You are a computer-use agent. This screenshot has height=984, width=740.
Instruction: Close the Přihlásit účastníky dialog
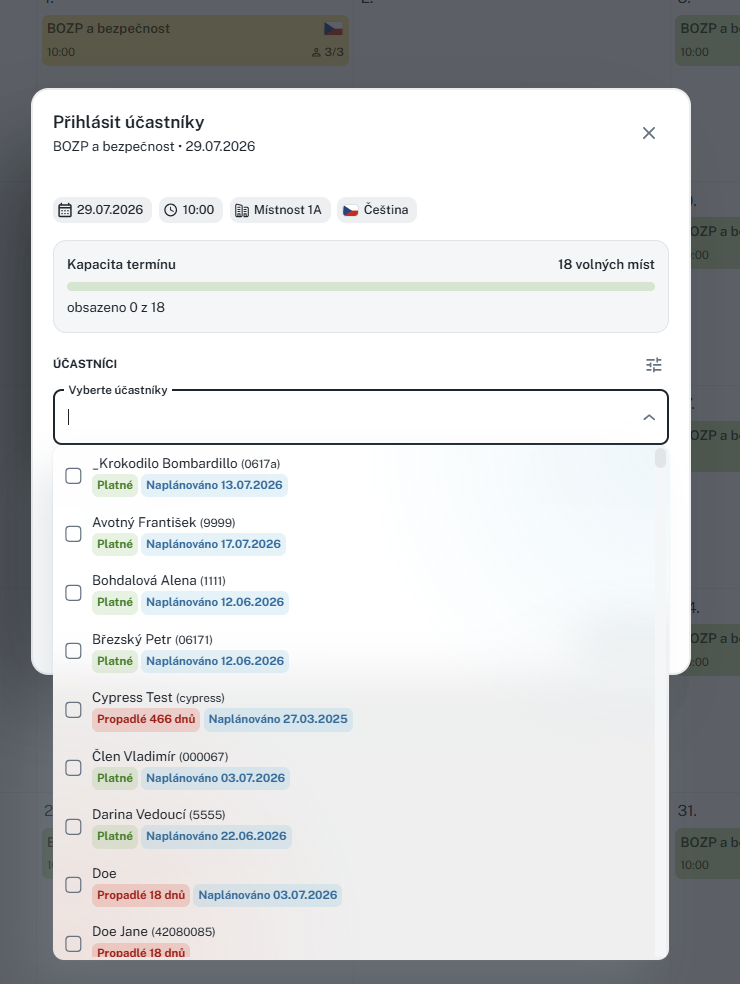tap(648, 133)
